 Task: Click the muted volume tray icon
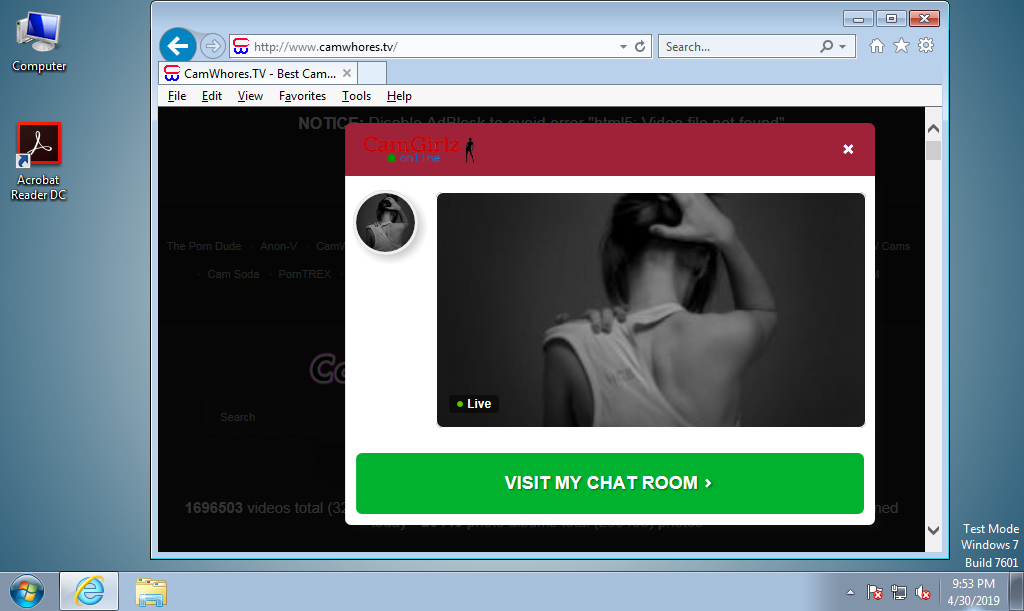pos(922,592)
